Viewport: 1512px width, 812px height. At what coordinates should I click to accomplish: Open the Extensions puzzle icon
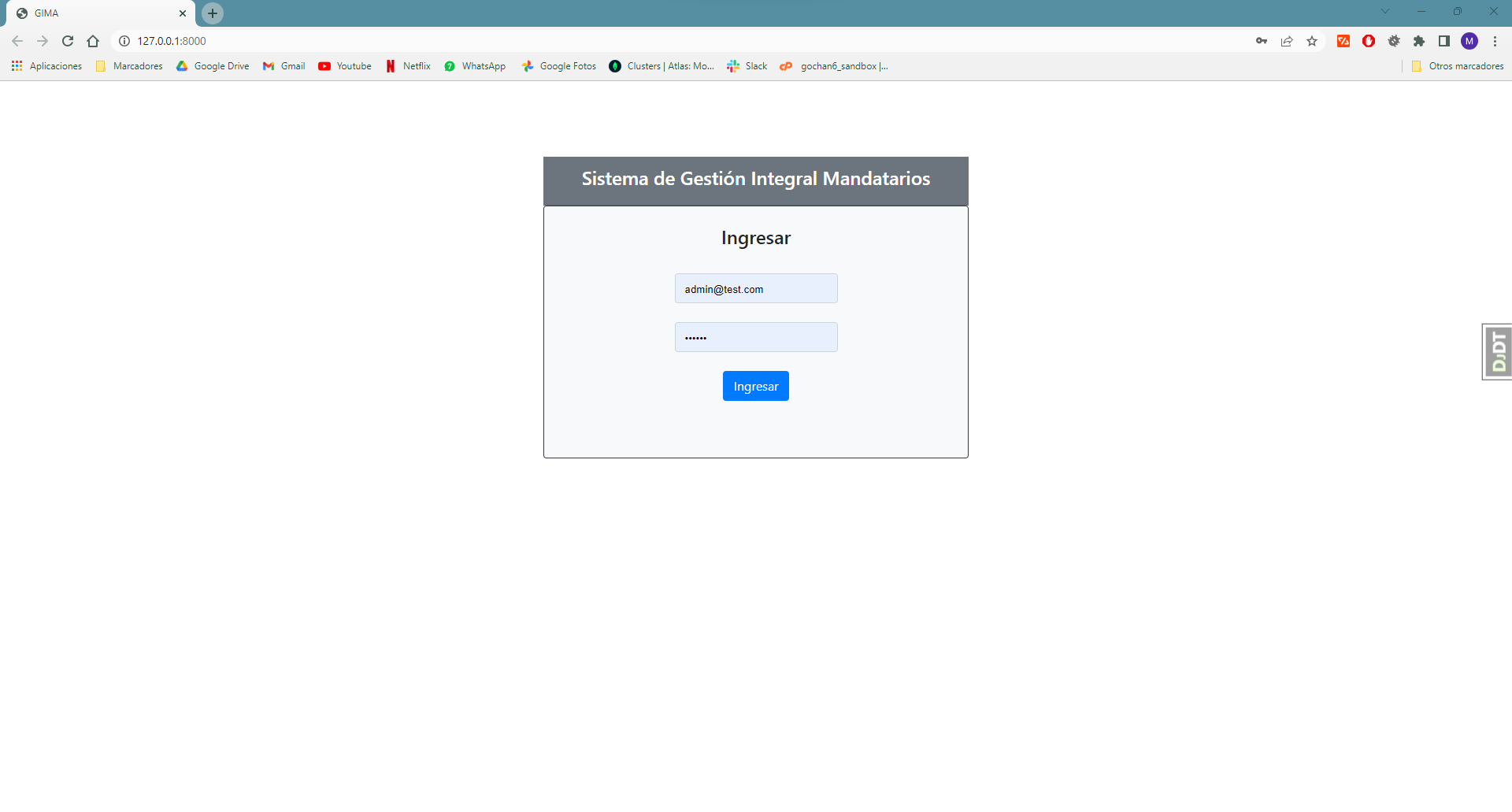coord(1419,41)
